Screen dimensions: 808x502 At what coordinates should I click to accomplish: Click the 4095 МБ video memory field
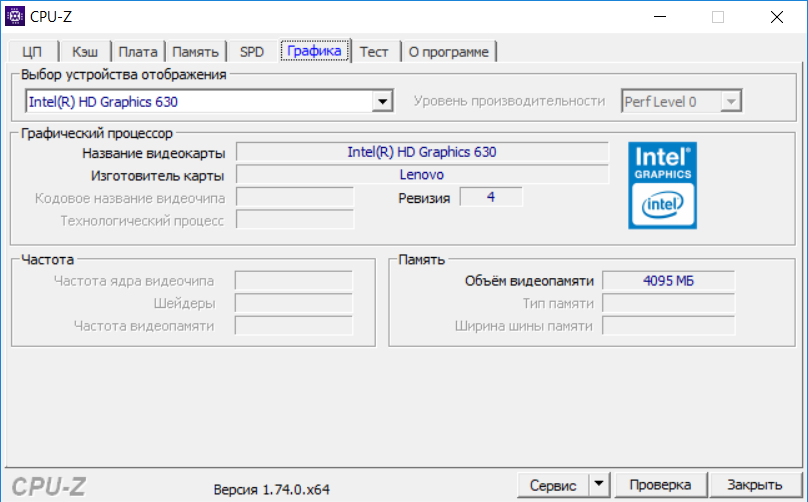click(668, 281)
